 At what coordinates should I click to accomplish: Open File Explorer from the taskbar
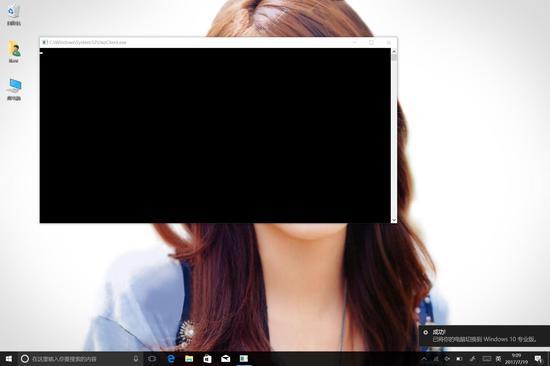[x=189, y=359]
